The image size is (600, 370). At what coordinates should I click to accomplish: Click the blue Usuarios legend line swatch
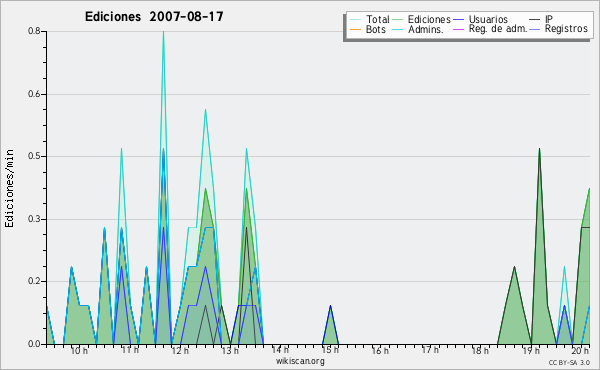click(458, 20)
